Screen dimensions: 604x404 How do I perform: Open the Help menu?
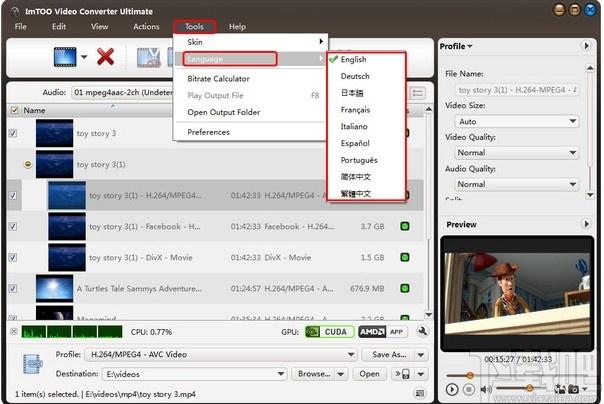[x=237, y=27]
